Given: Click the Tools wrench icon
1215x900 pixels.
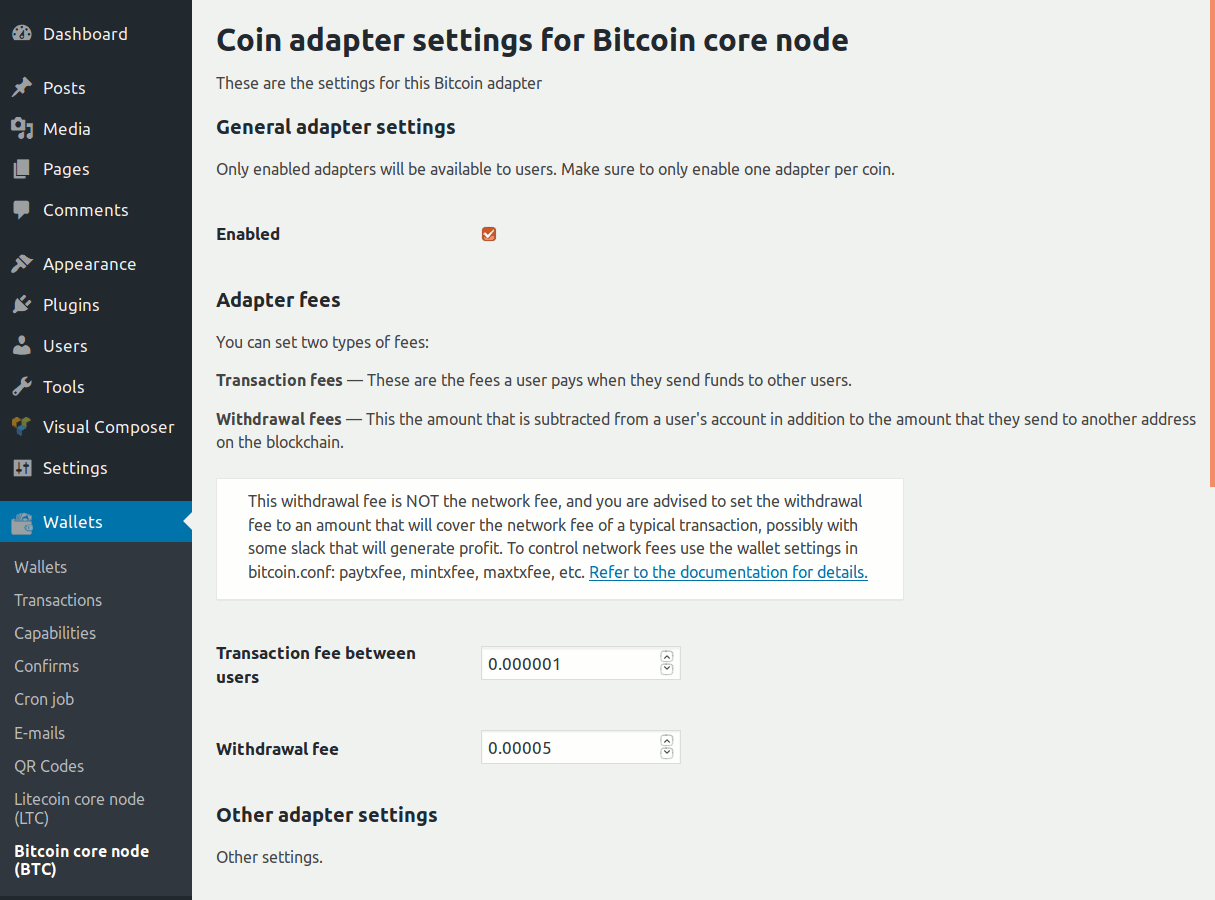Looking at the screenshot, I should click(22, 387).
